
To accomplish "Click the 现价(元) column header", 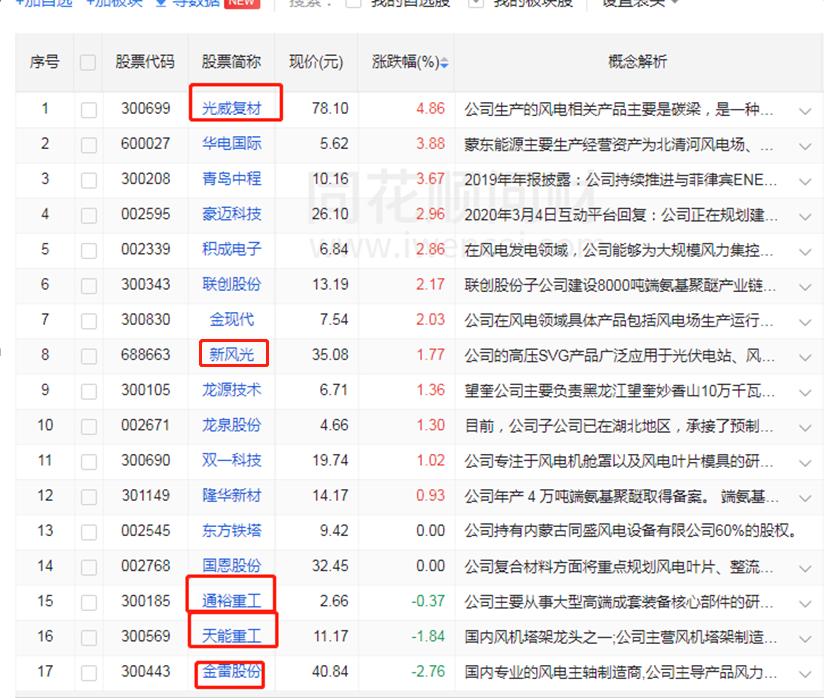I will point(316,62).
